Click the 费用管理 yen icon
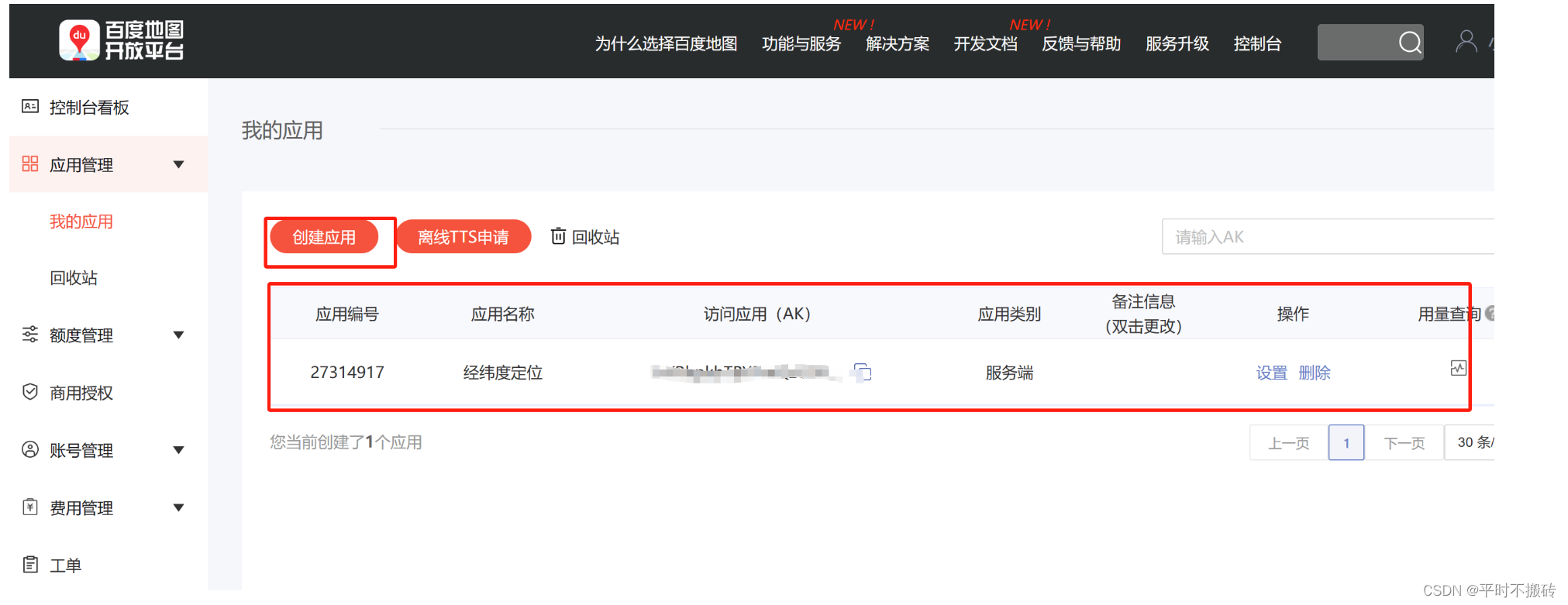Screen dimensions: 1568x605 (30, 507)
